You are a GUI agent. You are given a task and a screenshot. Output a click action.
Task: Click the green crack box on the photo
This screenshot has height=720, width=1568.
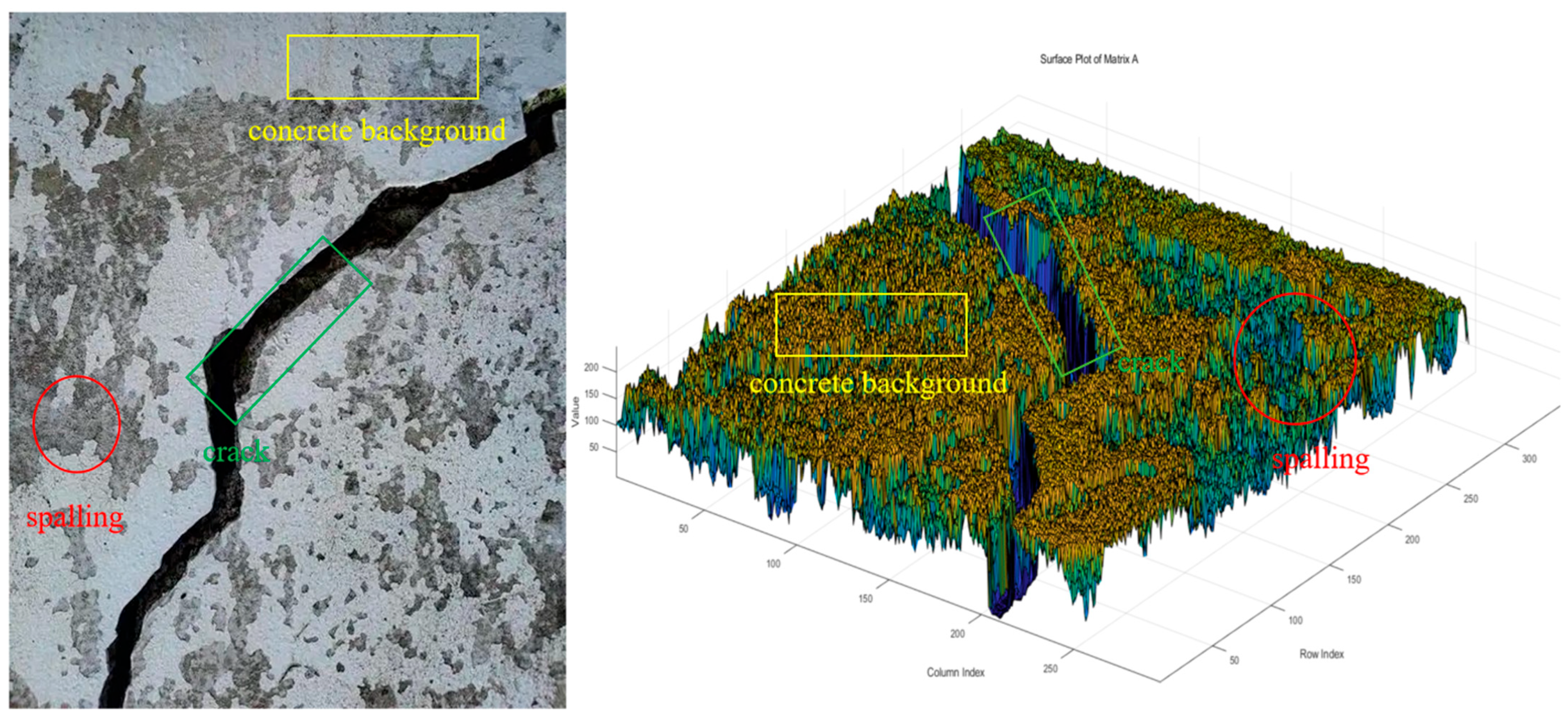point(279,330)
